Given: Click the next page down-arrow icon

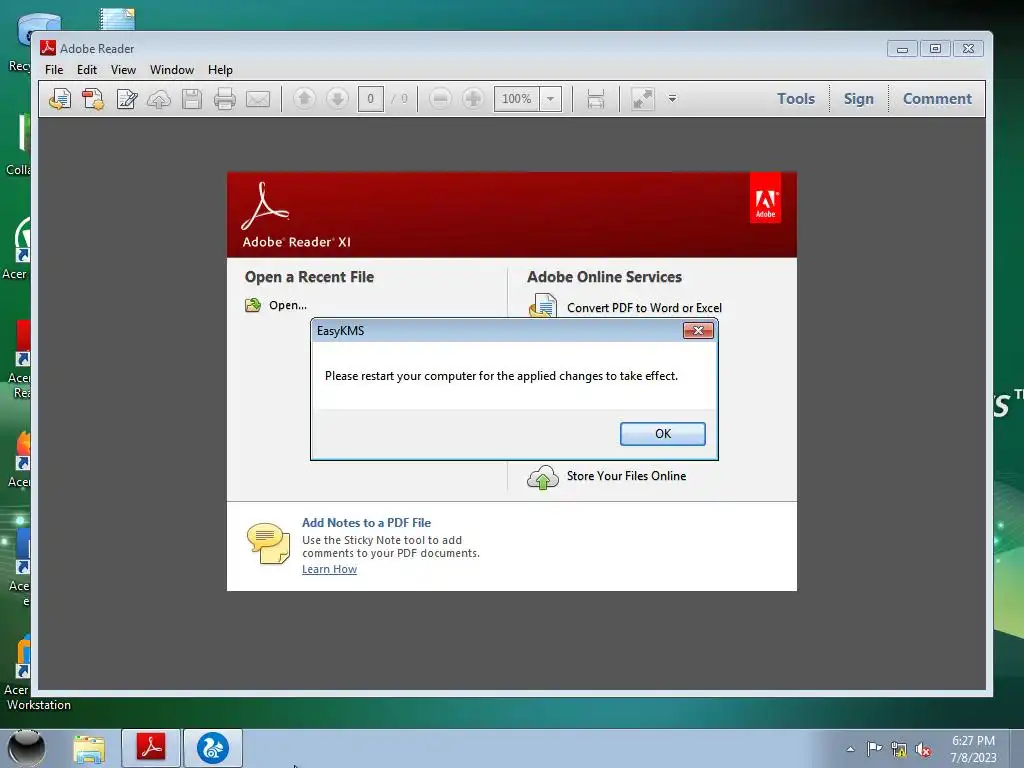Looking at the screenshot, I should click(x=337, y=99).
